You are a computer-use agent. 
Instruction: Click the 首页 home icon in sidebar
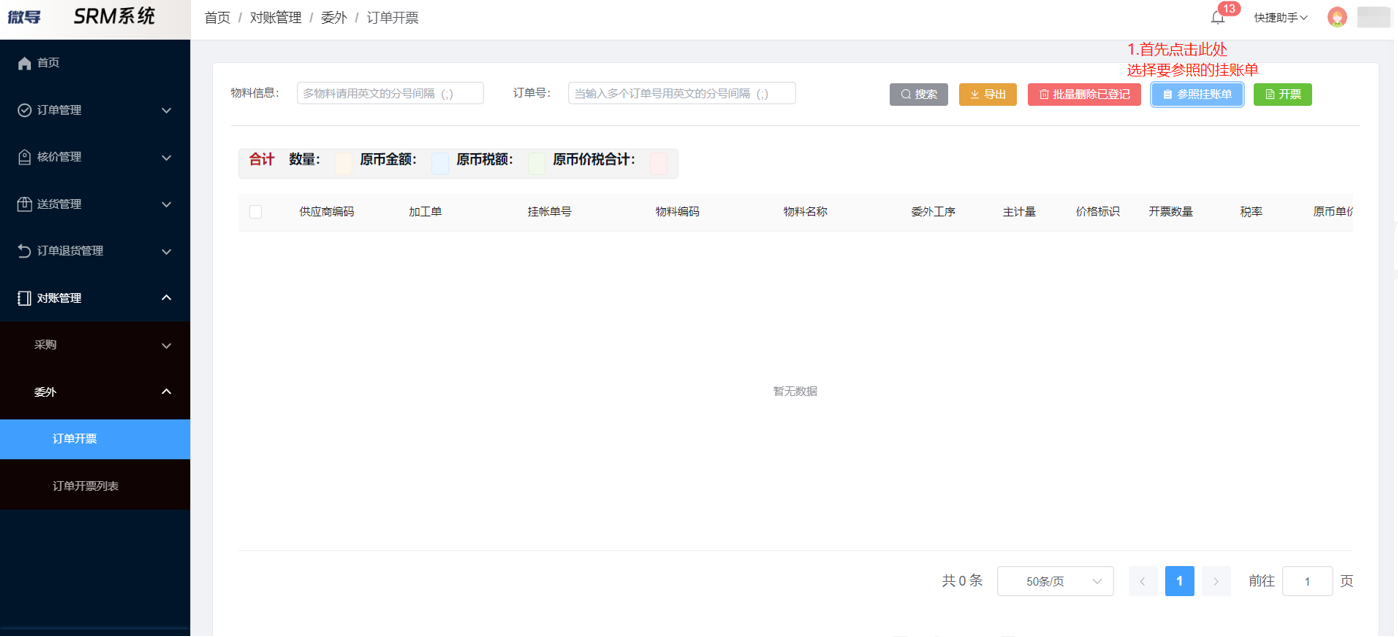pos(25,63)
